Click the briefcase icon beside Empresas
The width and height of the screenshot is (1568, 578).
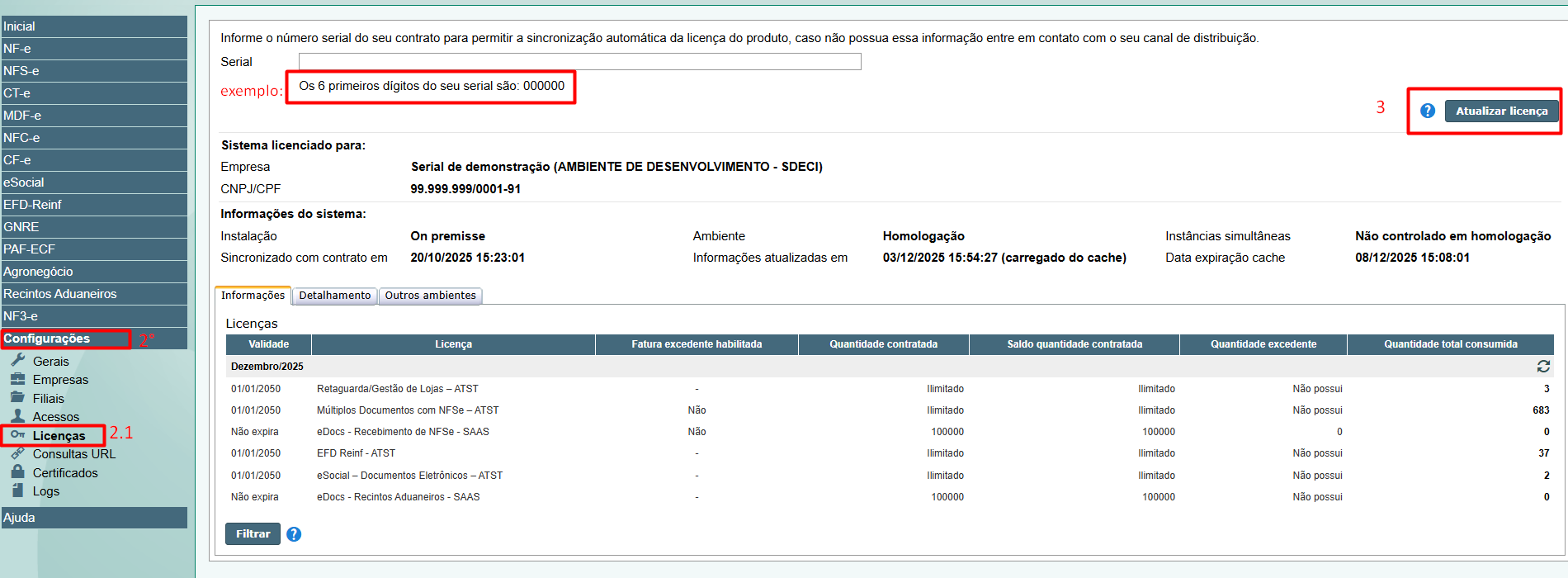tap(17, 379)
